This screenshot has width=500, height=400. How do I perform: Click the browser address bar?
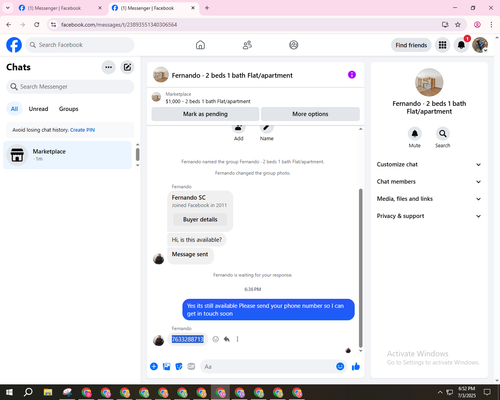coord(247,25)
